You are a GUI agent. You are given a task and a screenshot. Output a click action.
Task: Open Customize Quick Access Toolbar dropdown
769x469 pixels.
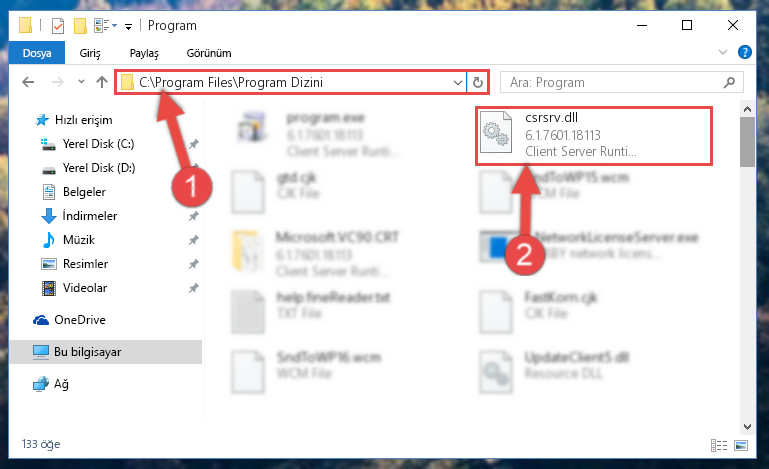point(128,26)
